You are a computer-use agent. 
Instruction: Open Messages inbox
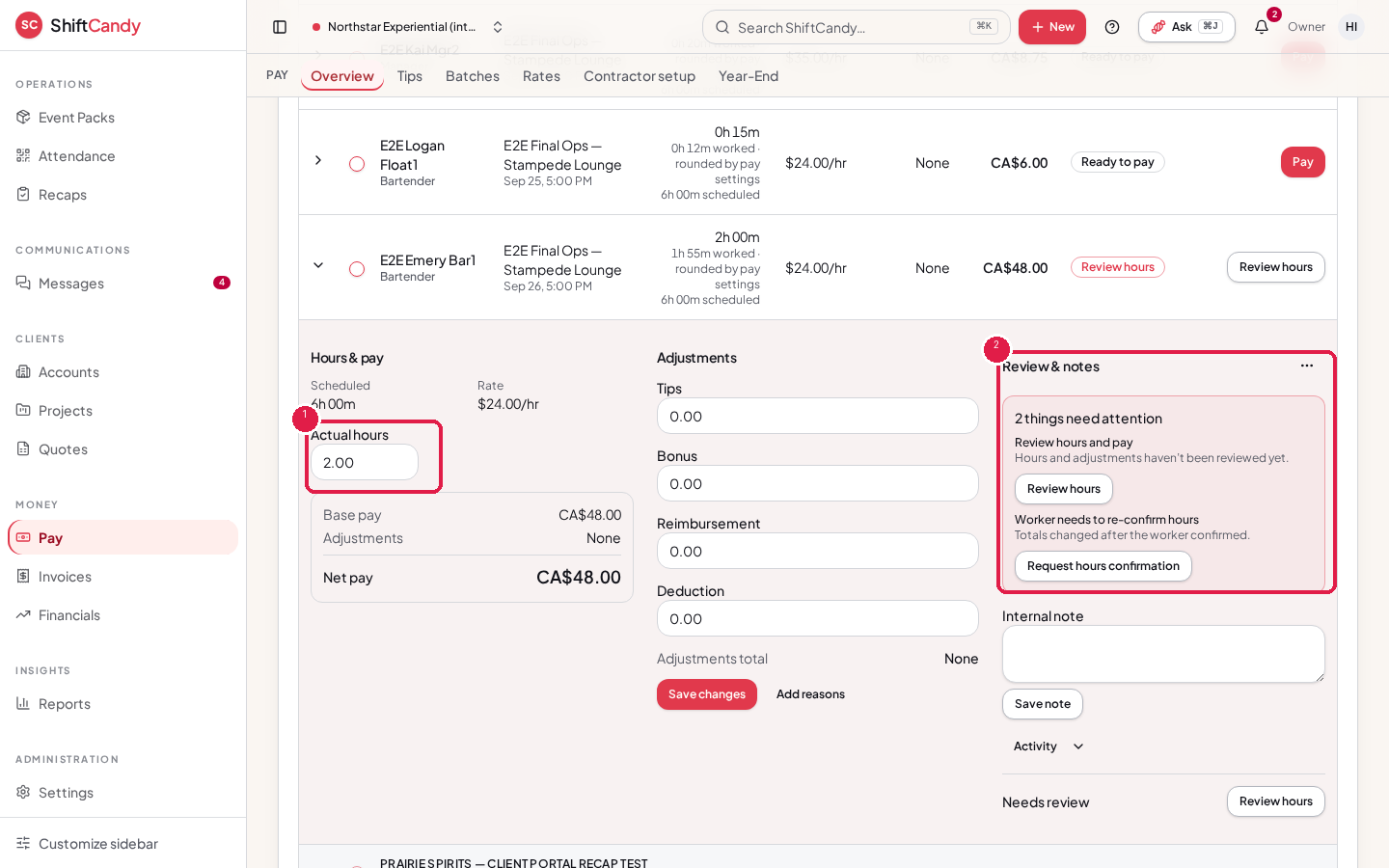pyautogui.click(x=123, y=284)
